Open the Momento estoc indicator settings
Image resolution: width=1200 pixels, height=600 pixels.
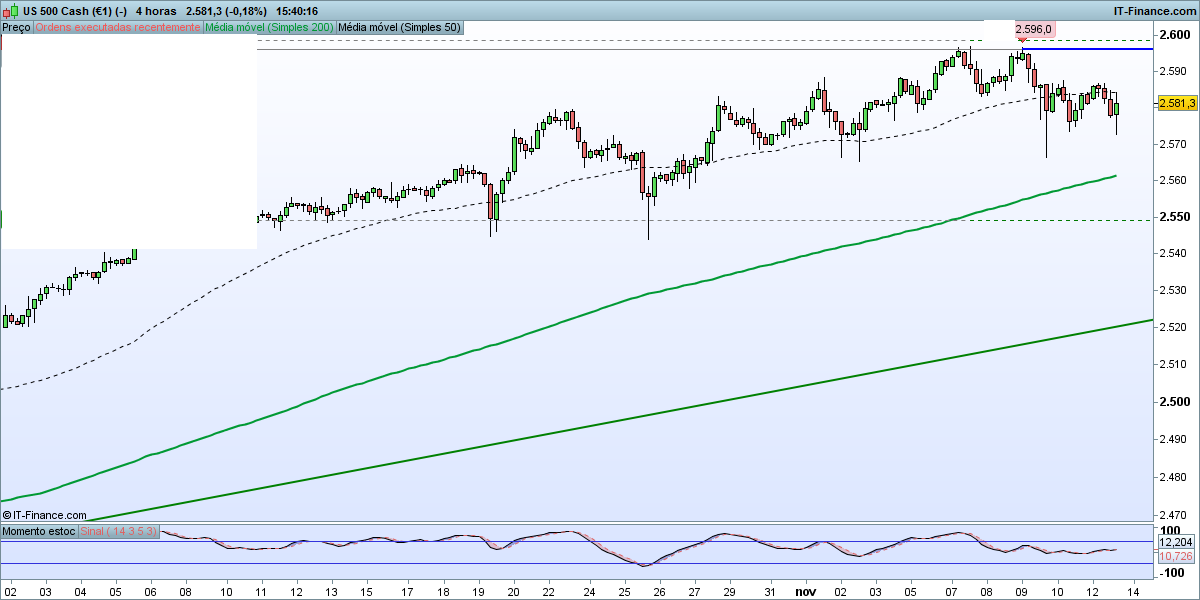tap(38, 531)
